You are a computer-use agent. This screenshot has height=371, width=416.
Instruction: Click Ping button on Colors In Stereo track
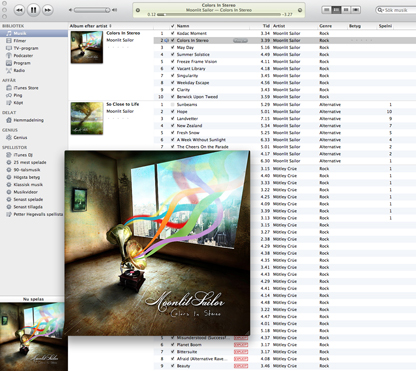tap(240, 40)
